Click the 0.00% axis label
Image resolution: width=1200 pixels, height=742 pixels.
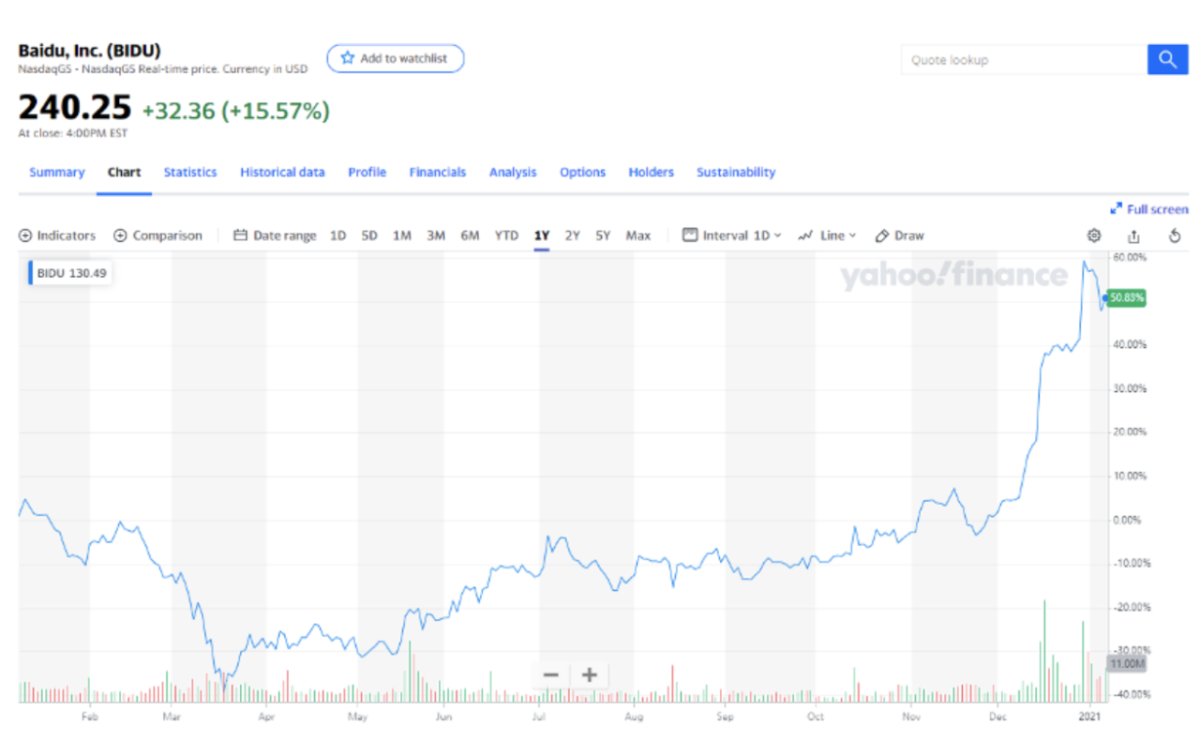pos(1127,520)
